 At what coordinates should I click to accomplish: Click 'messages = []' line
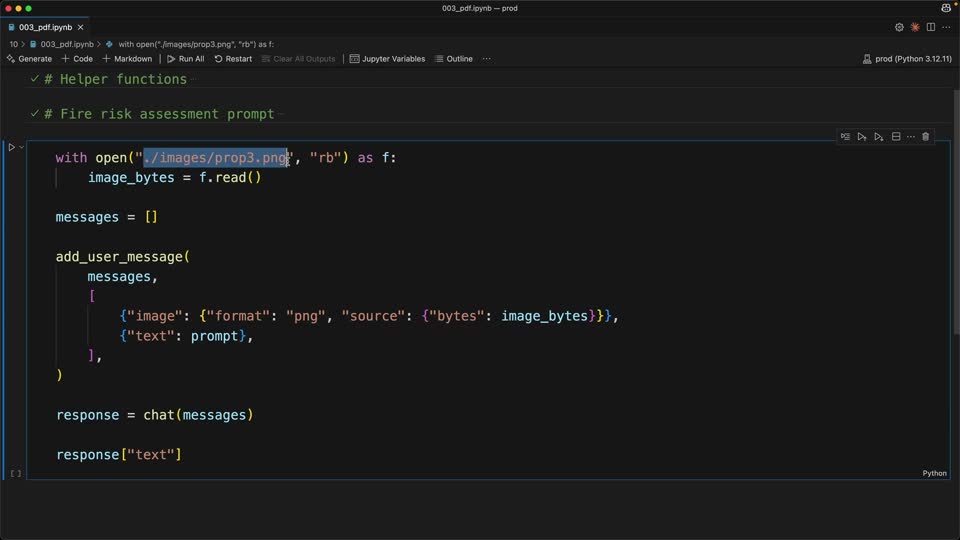[x=107, y=217]
